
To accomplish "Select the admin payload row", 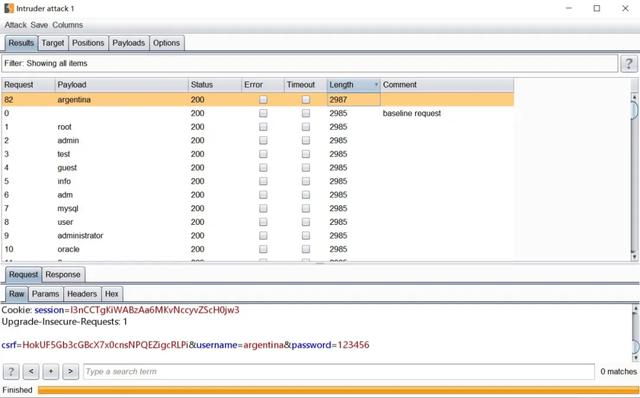I will point(258,140).
